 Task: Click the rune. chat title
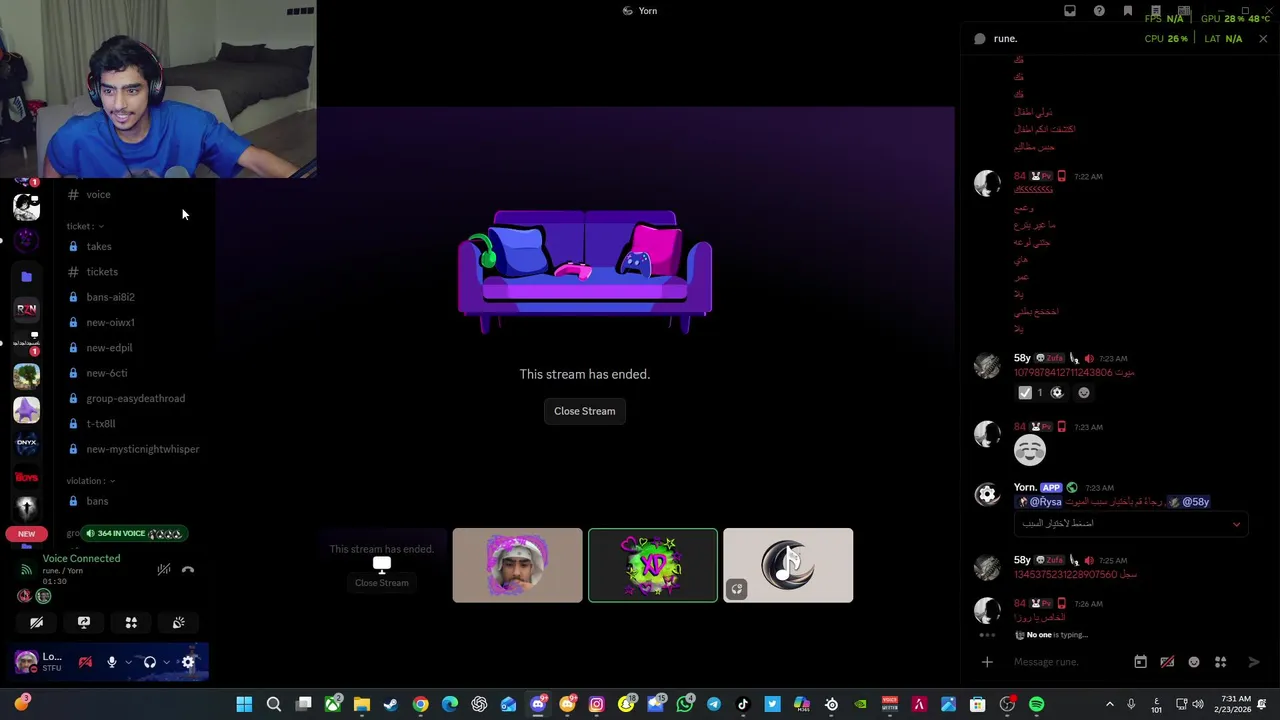tap(1006, 39)
